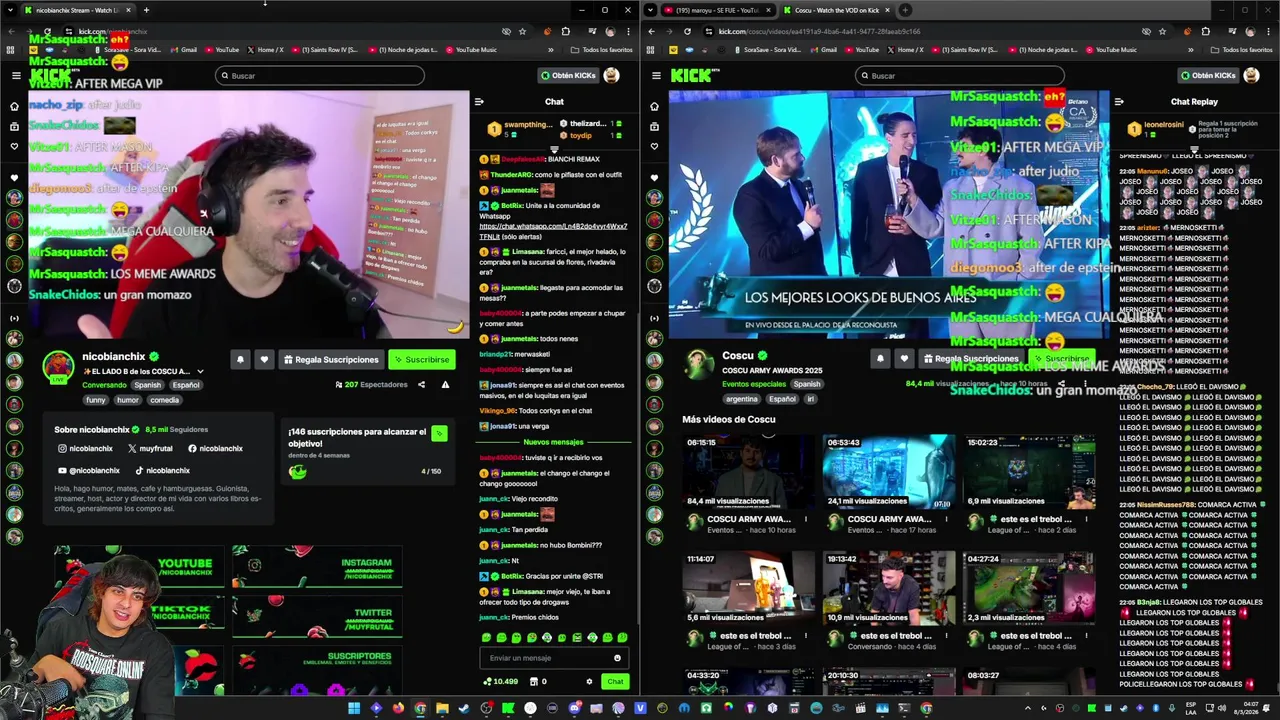The image size is (1280, 720).
Task: Open muyfrutal X profile link
Action: point(150,449)
